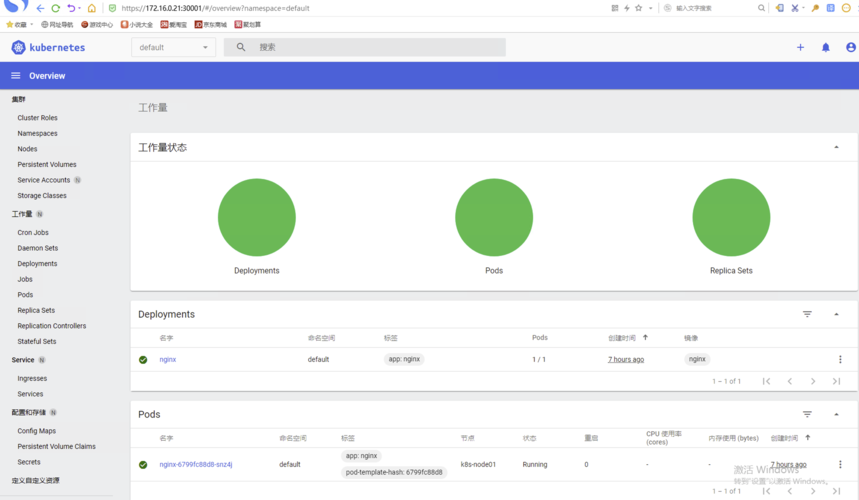Click the lightning speed mode icon
This screenshot has height=500, width=859.
tap(627, 8)
